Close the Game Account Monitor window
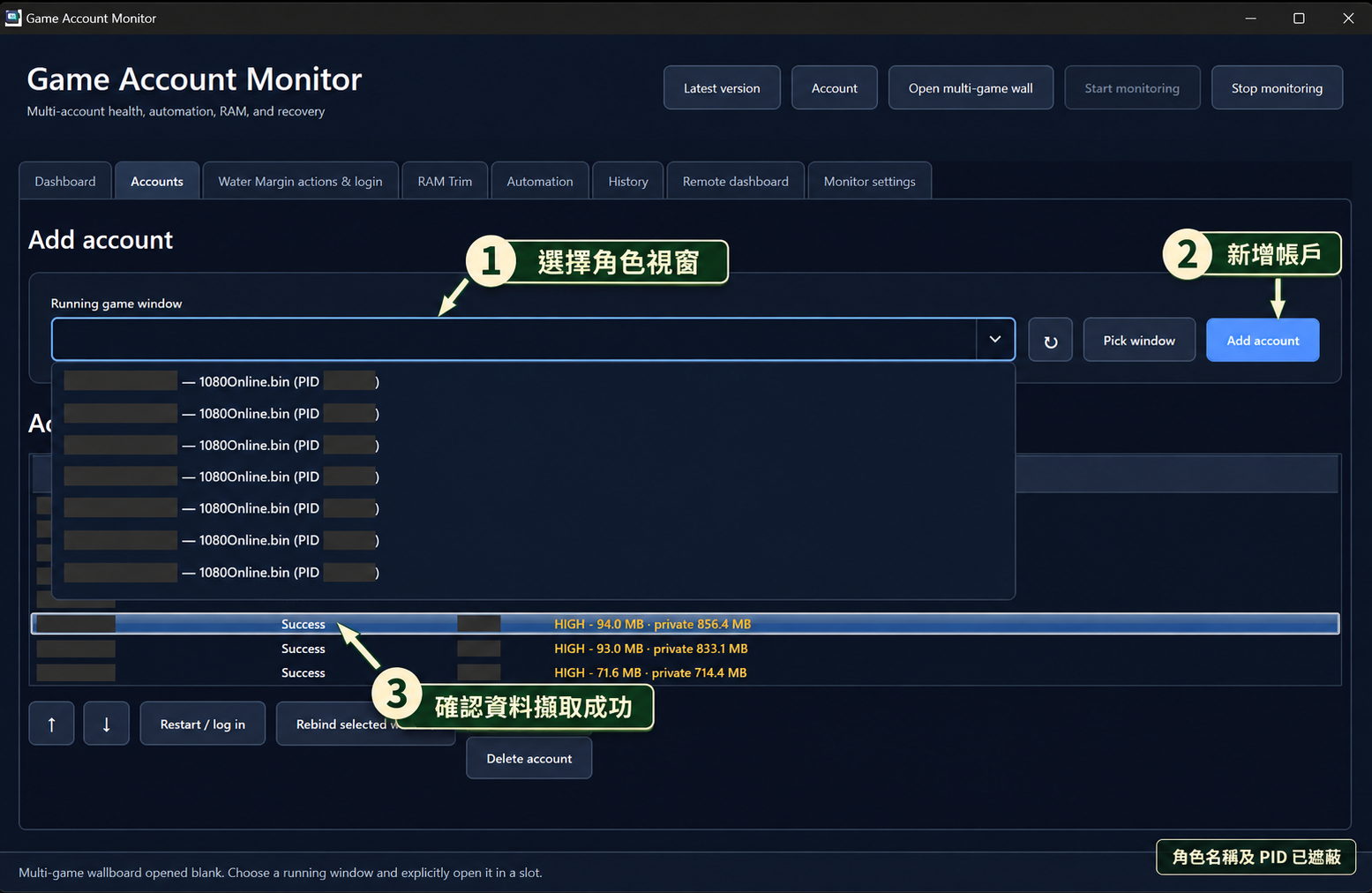This screenshot has width=1372, height=893. coord(1348,18)
